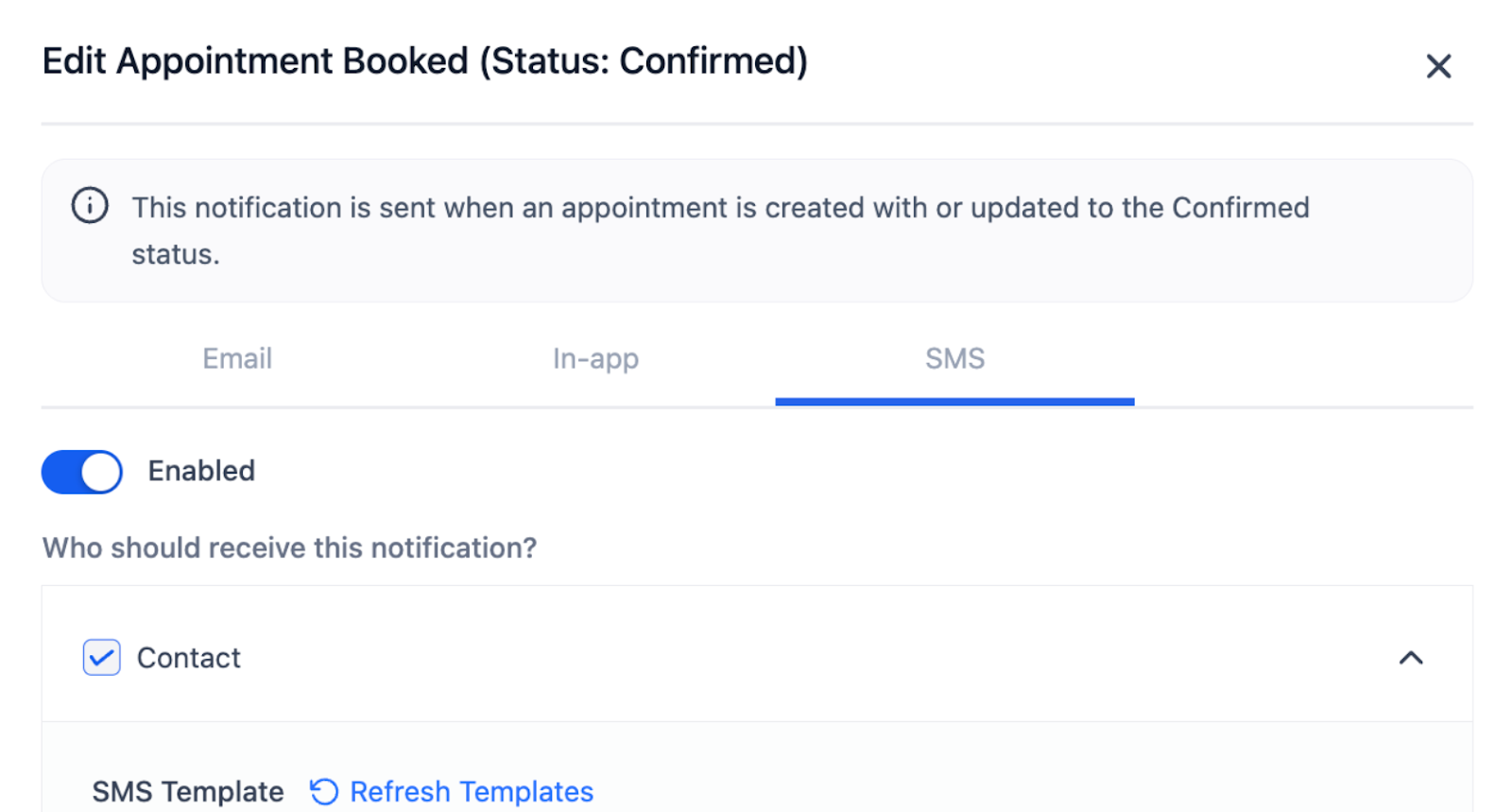Click the word 'status.' in info banner
1512x812 pixels.
[176, 254]
